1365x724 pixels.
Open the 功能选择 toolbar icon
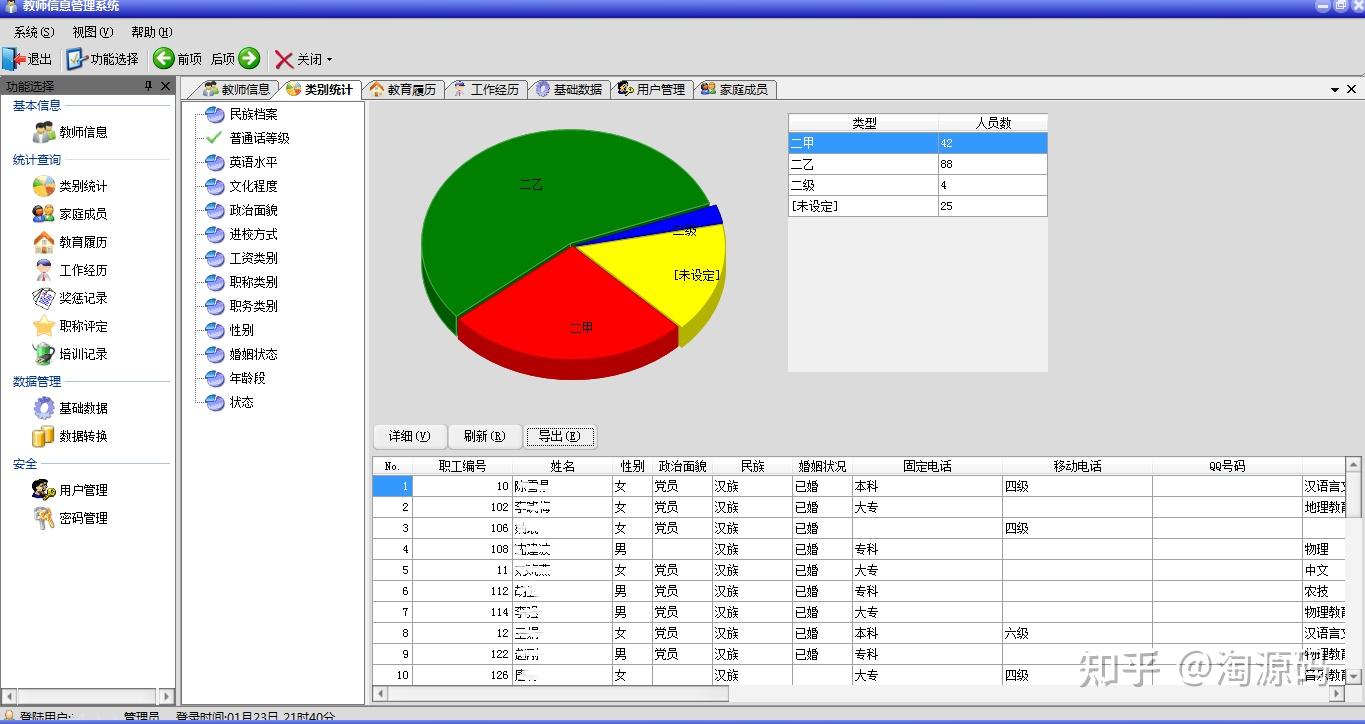pyautogui.click(x=77, y=59)
